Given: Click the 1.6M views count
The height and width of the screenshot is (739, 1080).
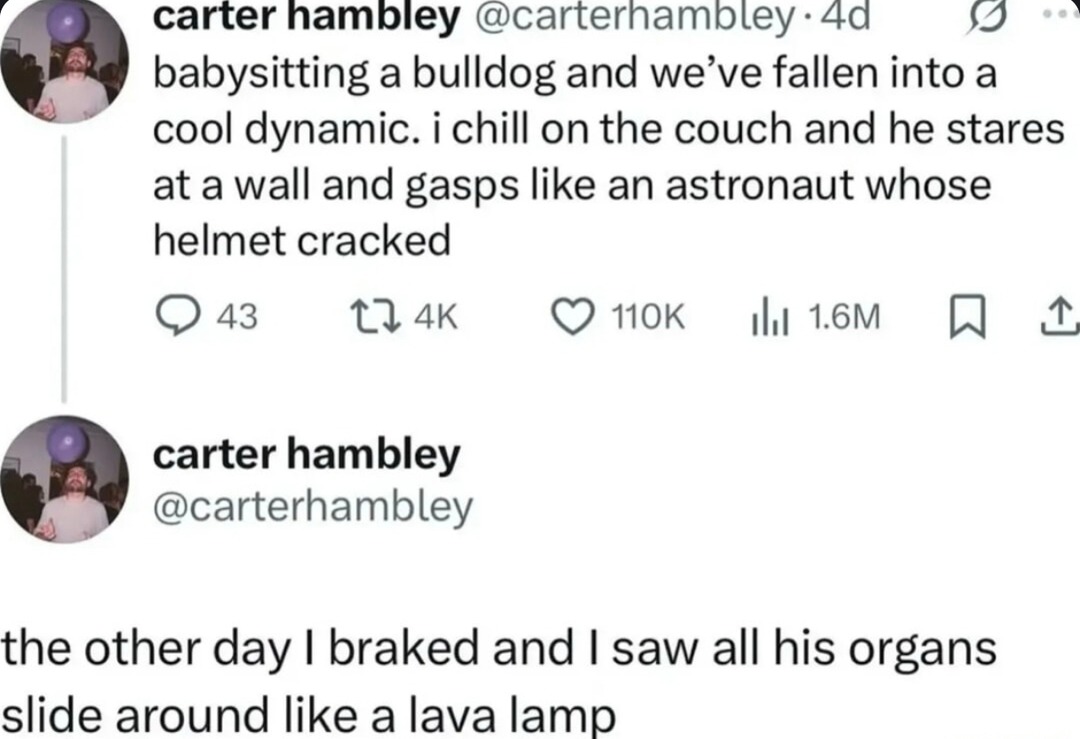Looking at the screenshot, I should (x=844, y=317).
